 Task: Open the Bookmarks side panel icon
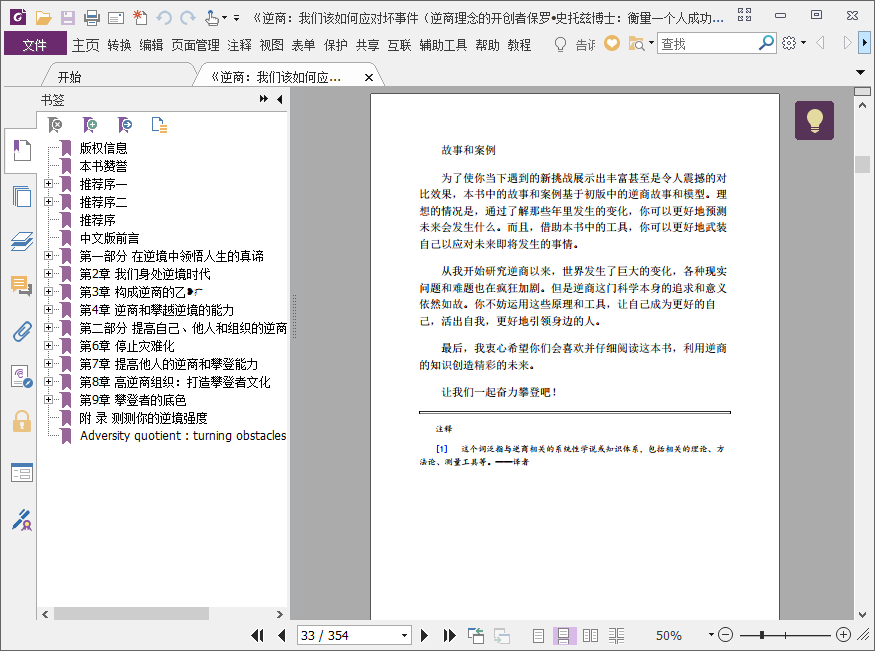pos(22,150)
